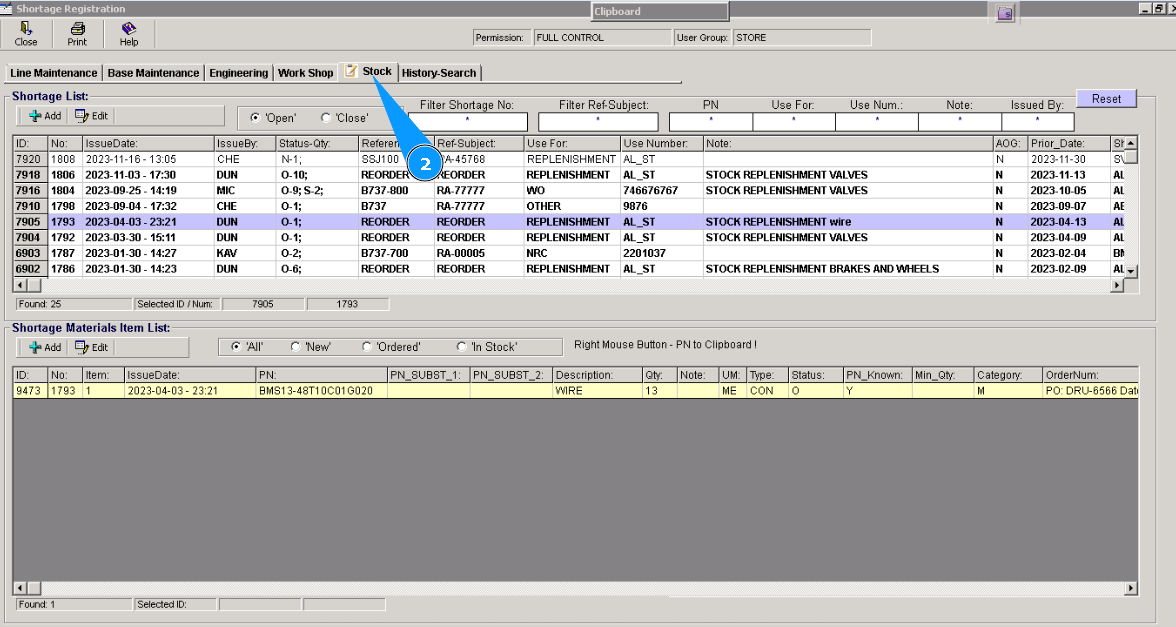Edit the selected shortage list entry

click(91, 116)
